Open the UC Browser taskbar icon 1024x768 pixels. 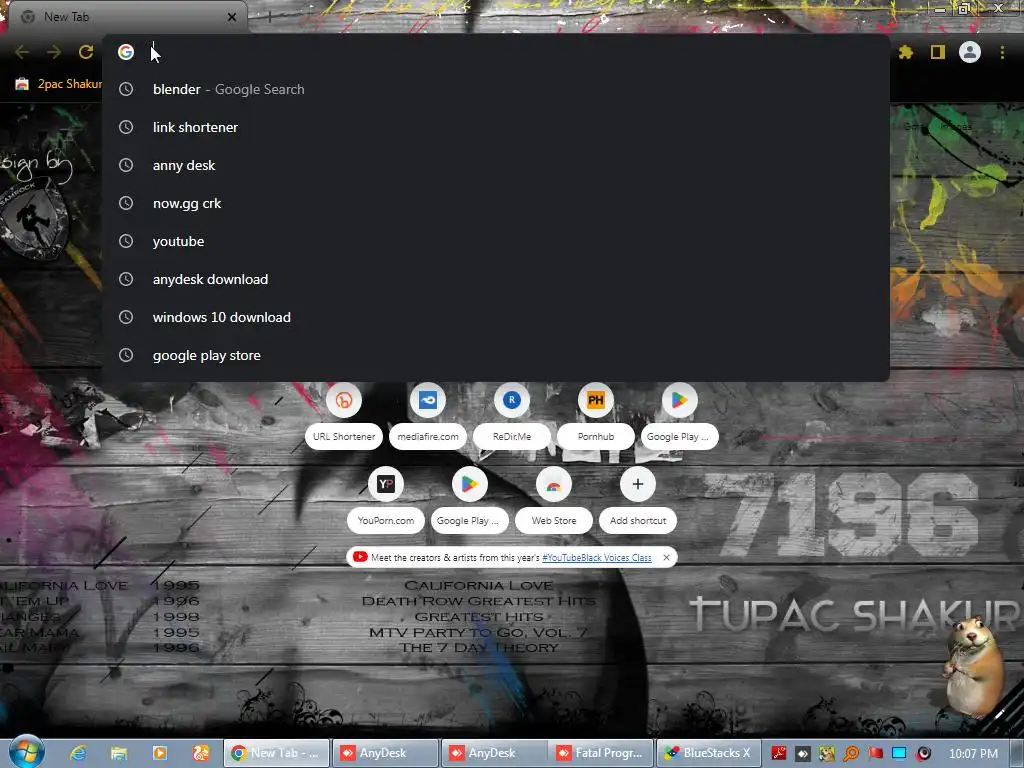[x=201, y=753]
